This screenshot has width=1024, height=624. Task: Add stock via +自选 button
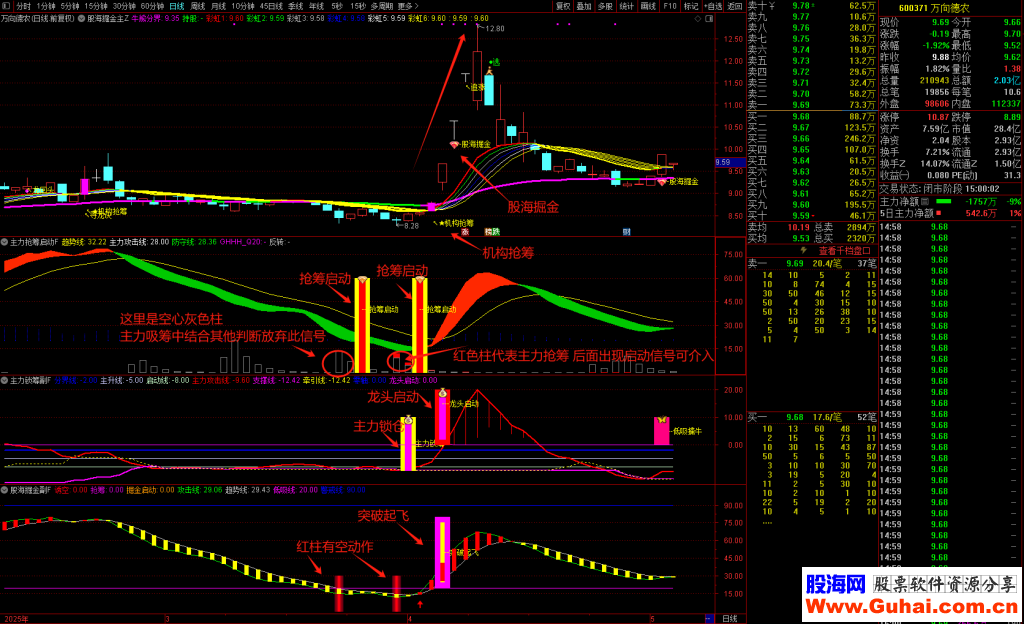tap(714, 6)
